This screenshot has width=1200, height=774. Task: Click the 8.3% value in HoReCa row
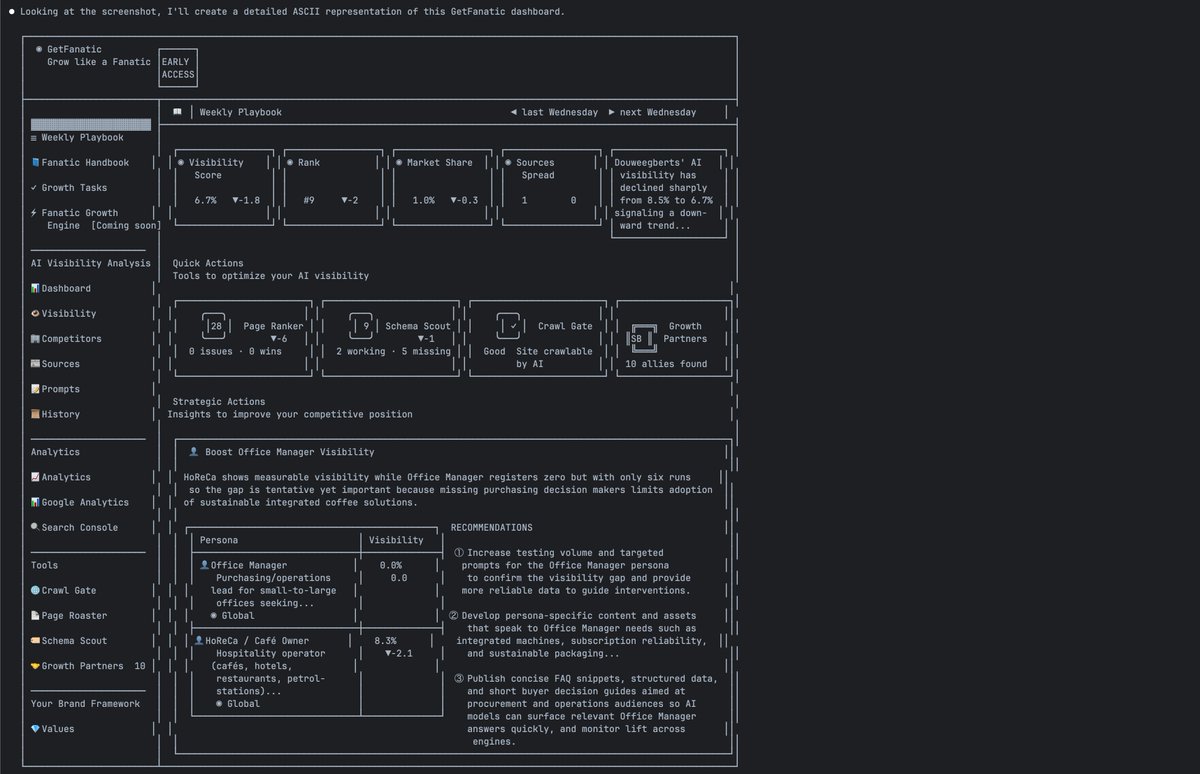[385, 640]
